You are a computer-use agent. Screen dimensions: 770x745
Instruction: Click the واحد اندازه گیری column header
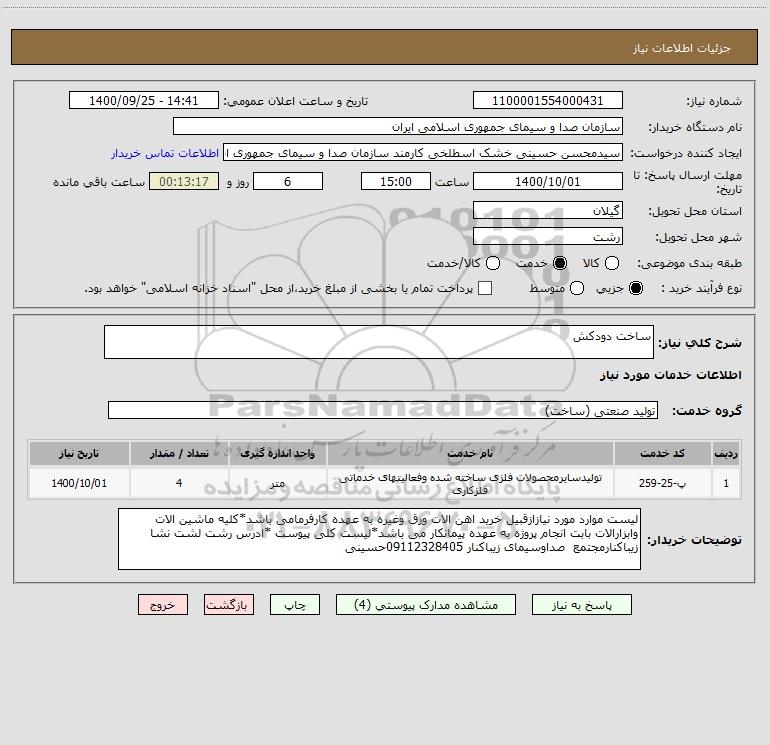point(277,453)
